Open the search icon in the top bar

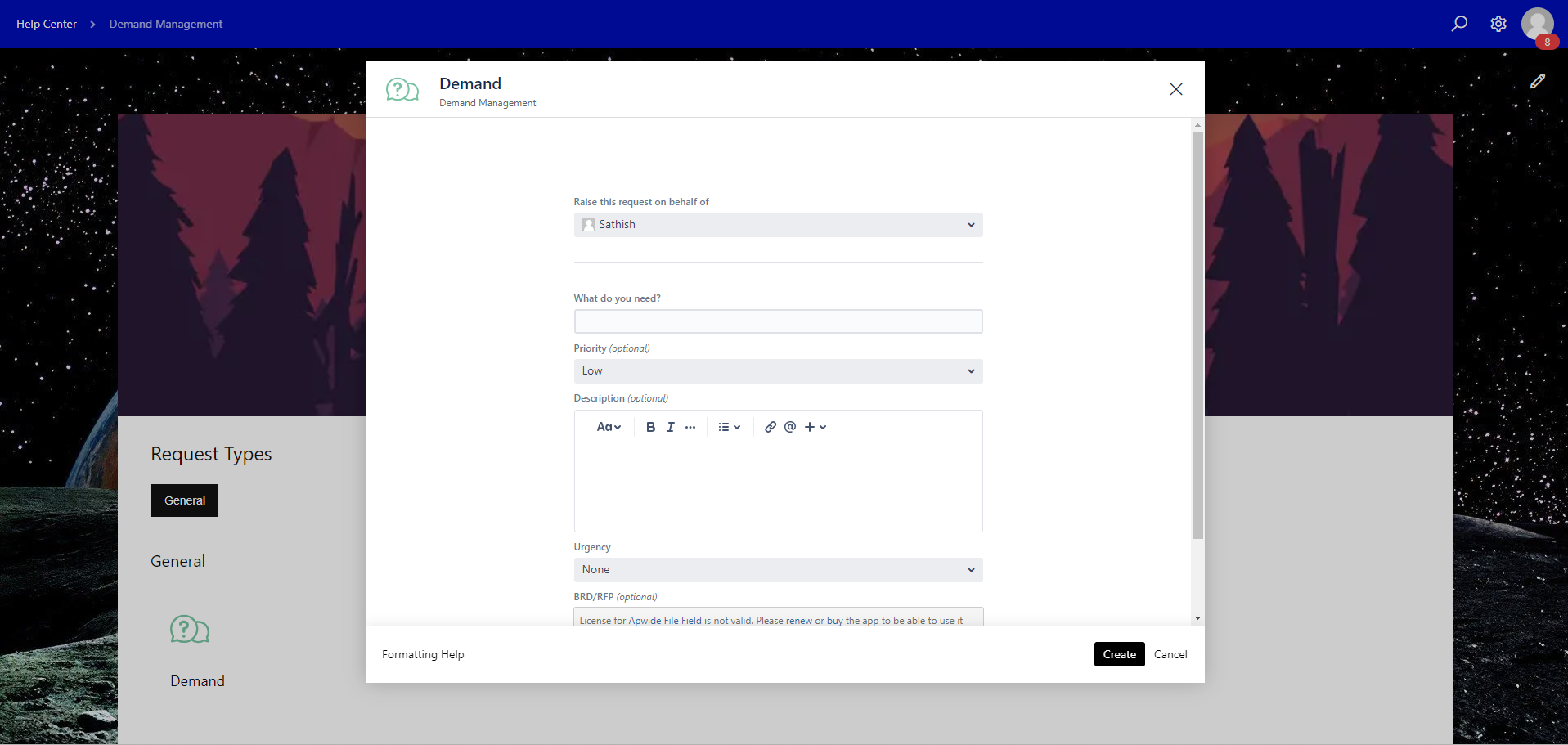point(1458,24)
